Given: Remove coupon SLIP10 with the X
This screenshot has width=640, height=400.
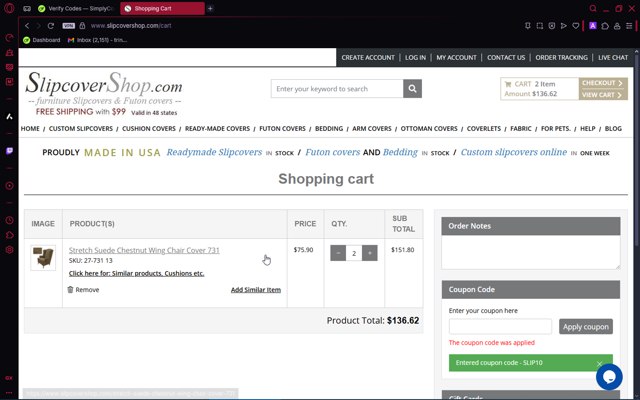Looking at the screenshot, I should (x=599, y=363).
